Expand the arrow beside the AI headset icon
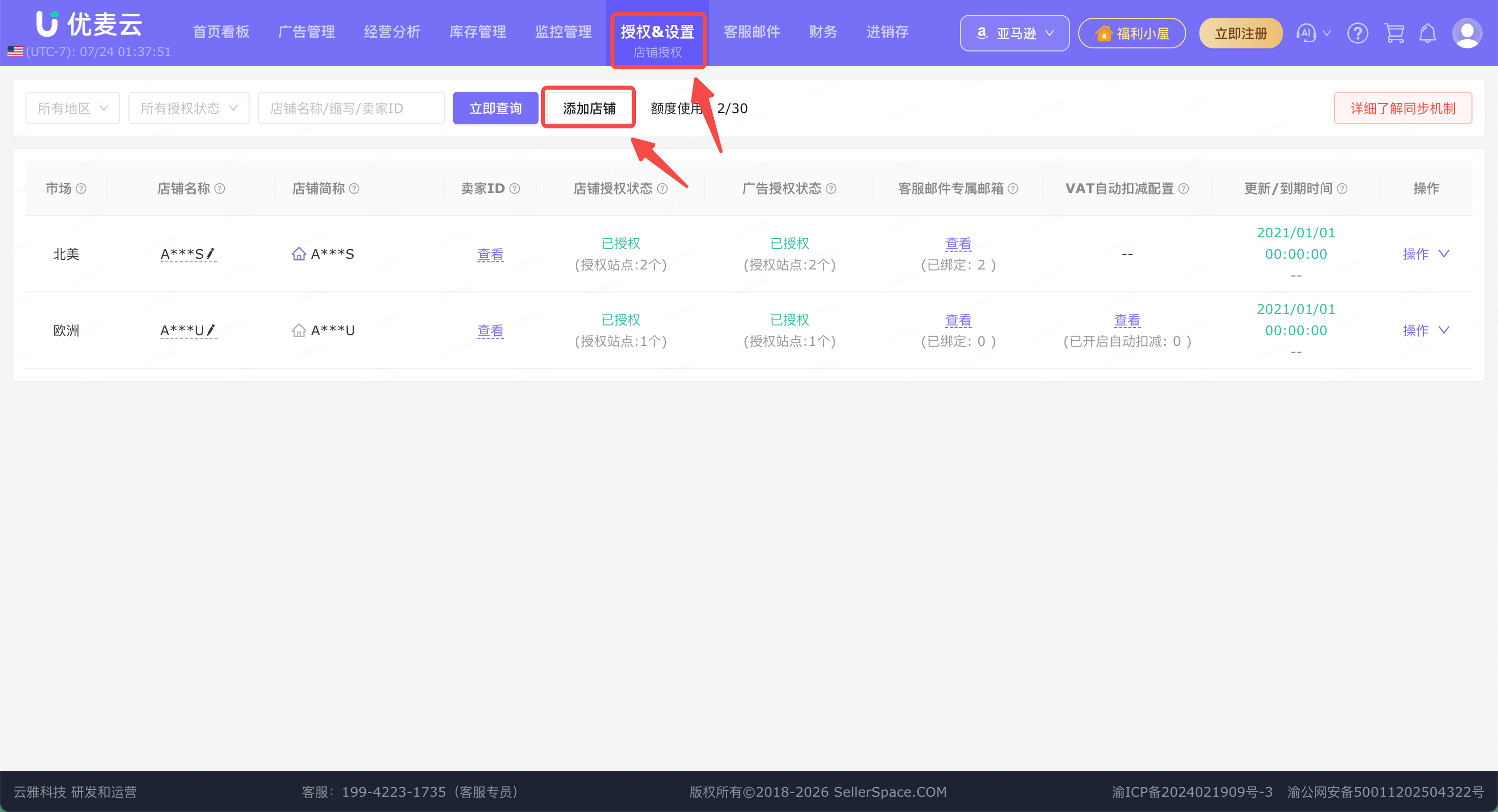The height and width of the screenshot is (812, 1498). [1327, 33]
